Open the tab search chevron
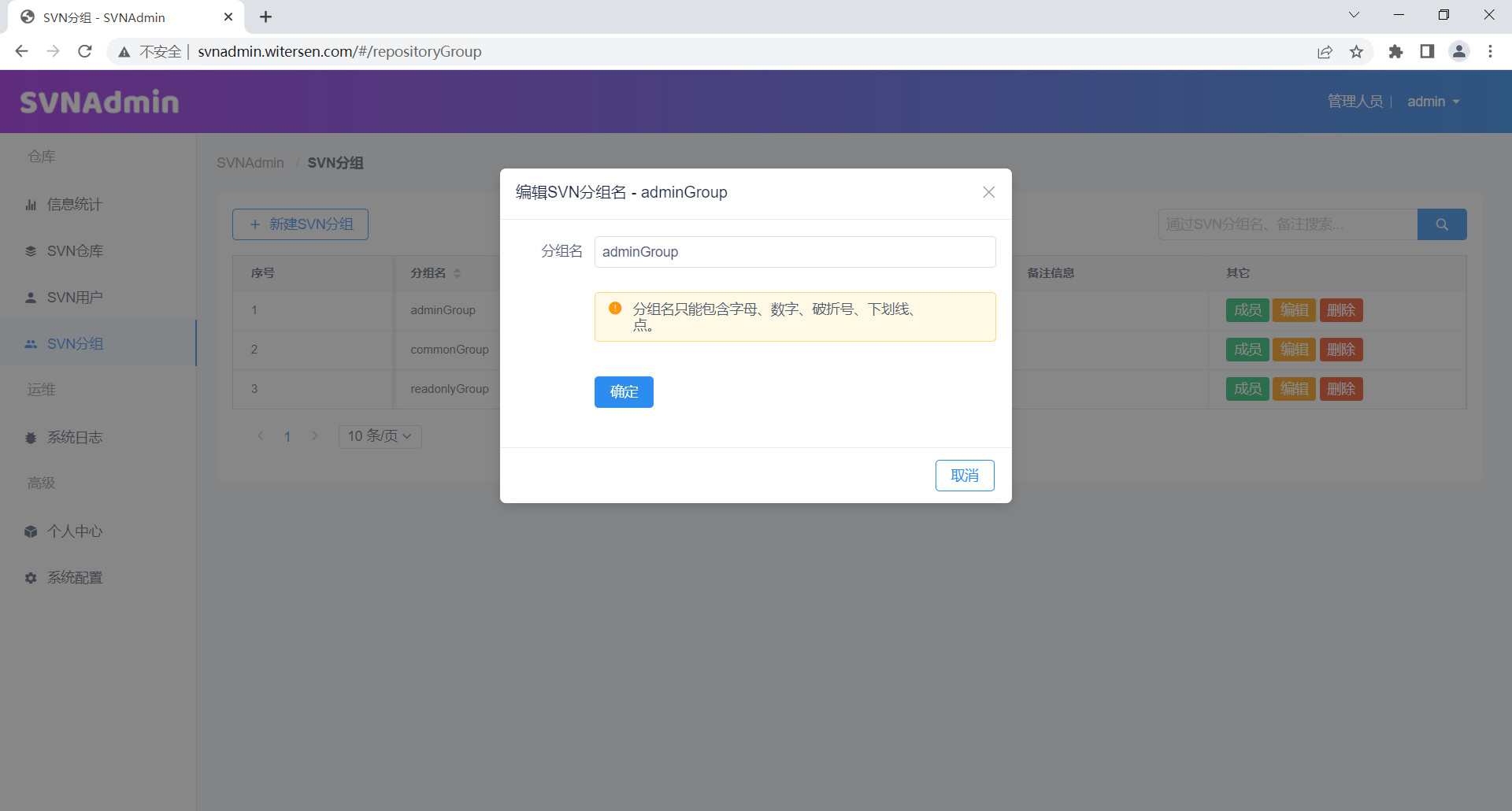This screenshot has width=1512, height=811. pyautogui.click(x=1354, y=15)
